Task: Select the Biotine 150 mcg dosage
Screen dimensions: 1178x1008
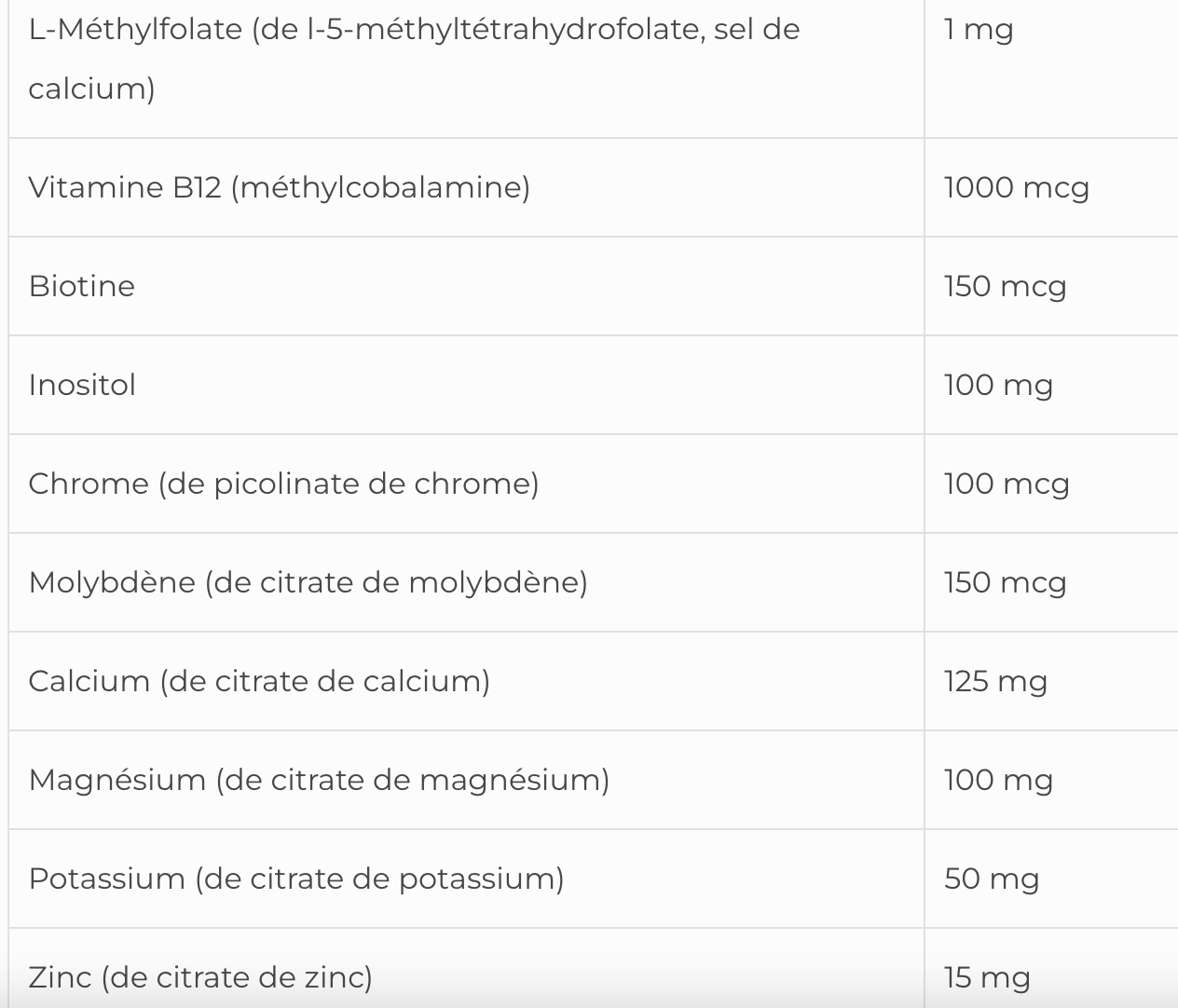Action: (1005, 287)
